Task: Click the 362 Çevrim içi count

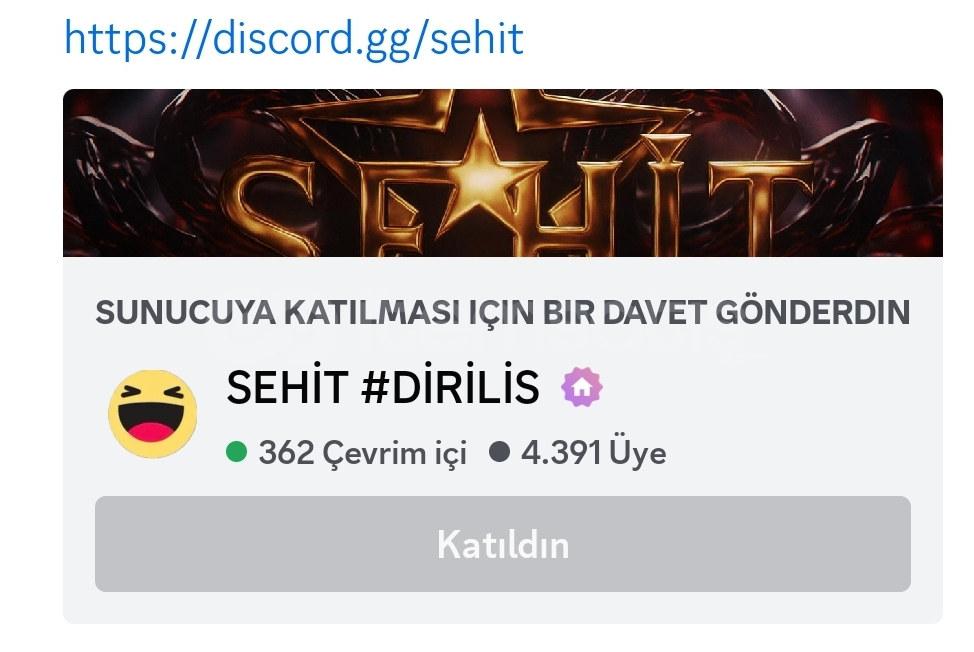Action: [362, 453]
